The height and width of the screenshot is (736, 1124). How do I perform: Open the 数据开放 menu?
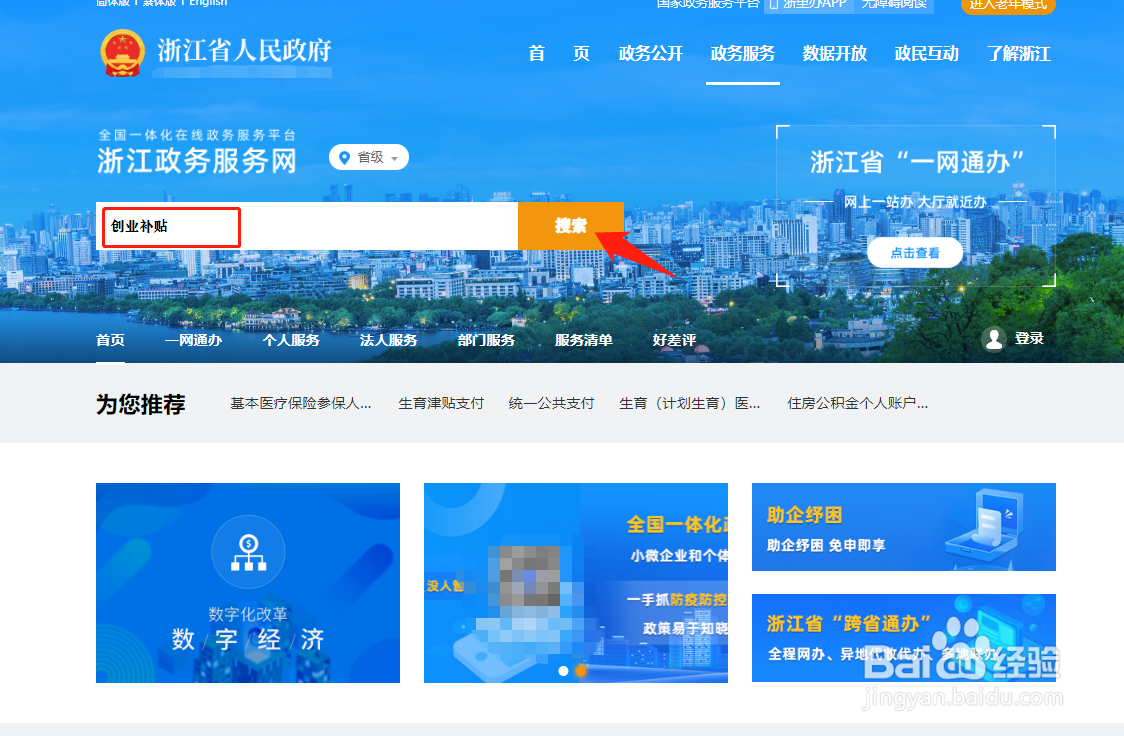[835, 54]
